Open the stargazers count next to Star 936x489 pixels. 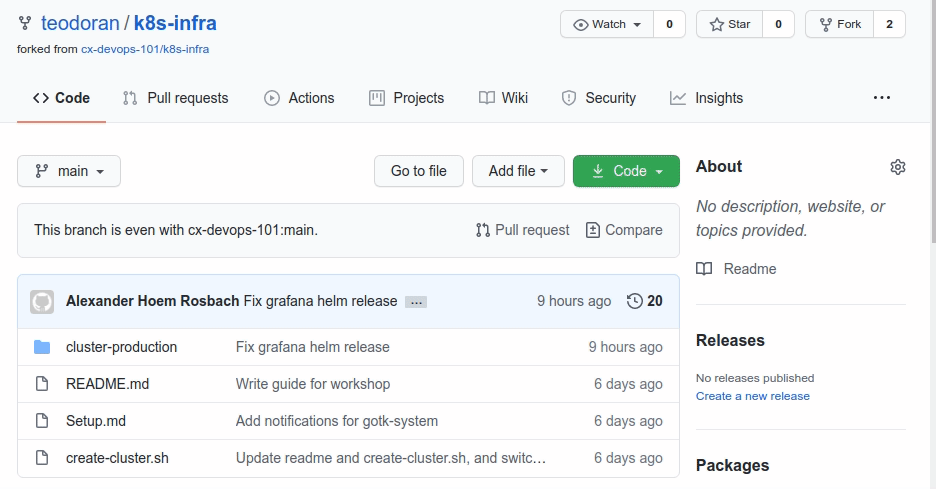(x=778, y=24)
